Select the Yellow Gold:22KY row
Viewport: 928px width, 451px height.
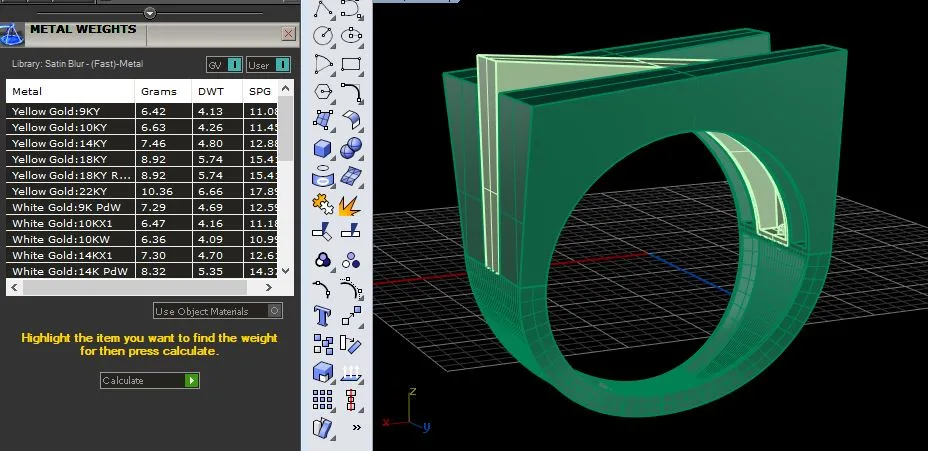point(142,191)
